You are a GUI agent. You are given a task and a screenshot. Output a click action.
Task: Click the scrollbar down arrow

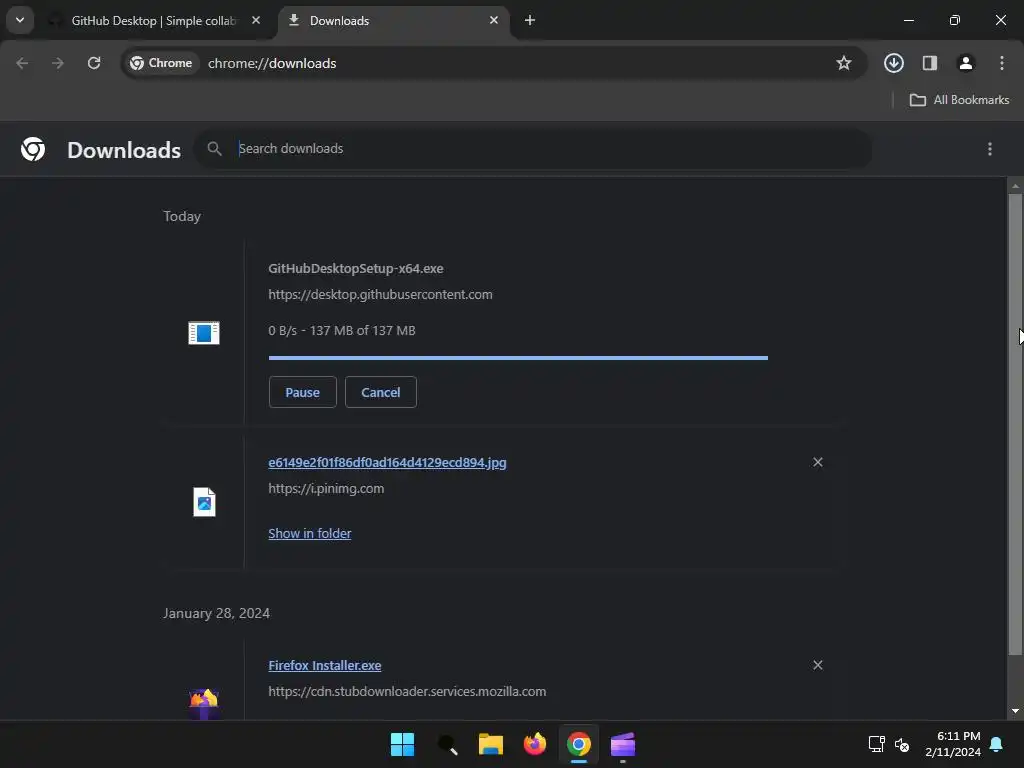point(1015,711)
